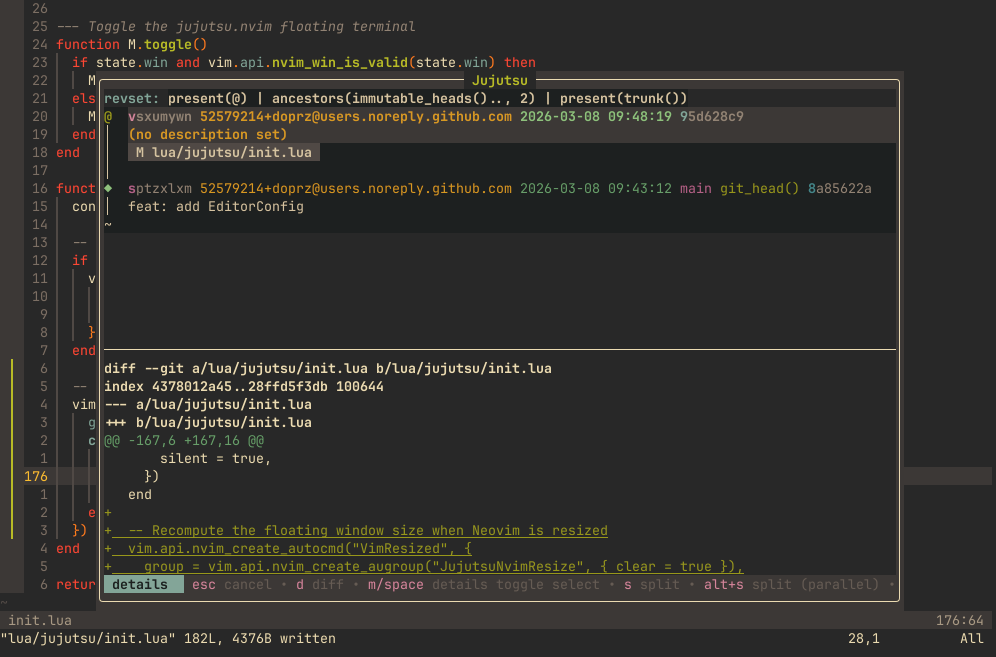Click the alt+s split (parallel) hint

tap(791, 585)
